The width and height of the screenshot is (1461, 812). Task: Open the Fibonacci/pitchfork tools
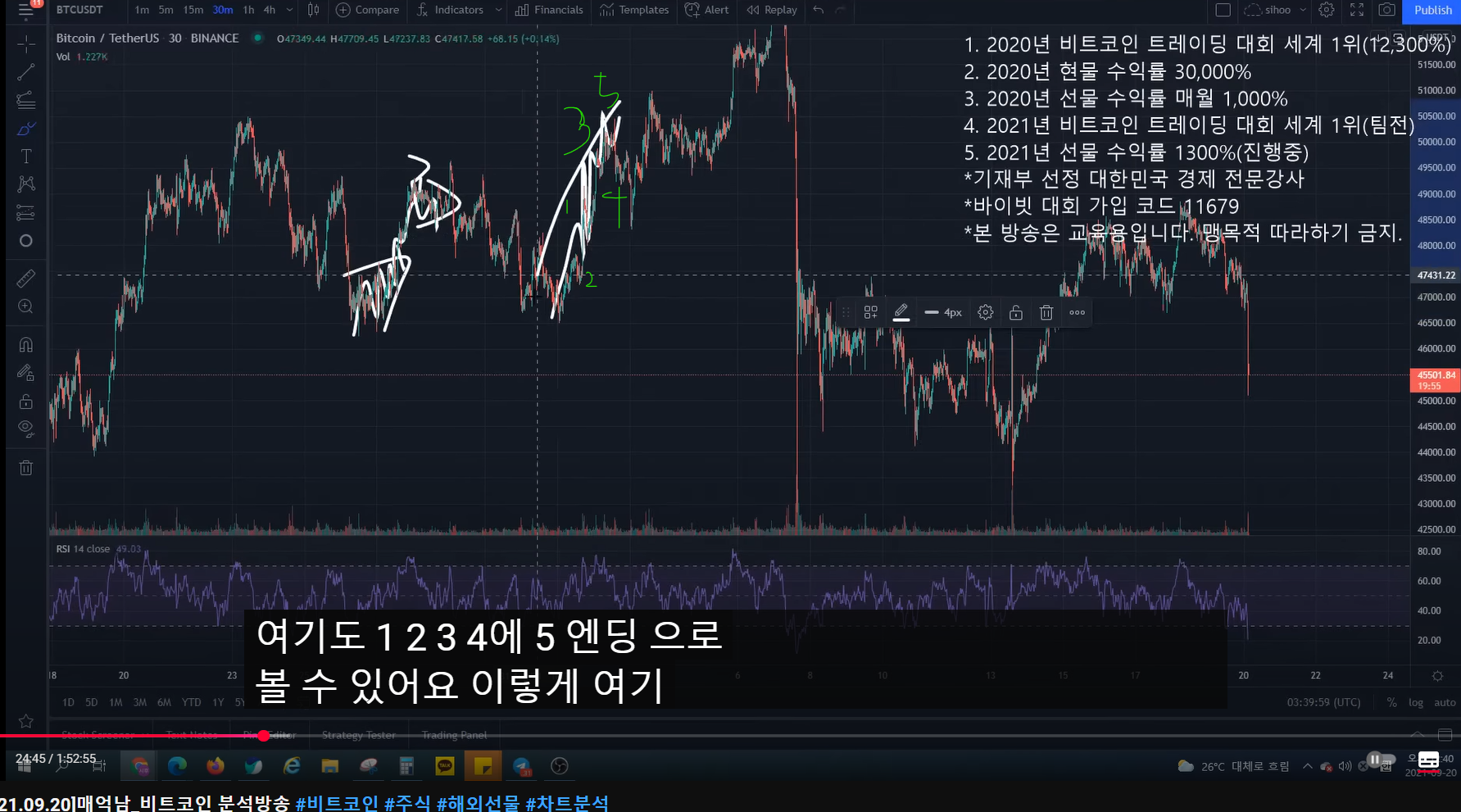26,100
